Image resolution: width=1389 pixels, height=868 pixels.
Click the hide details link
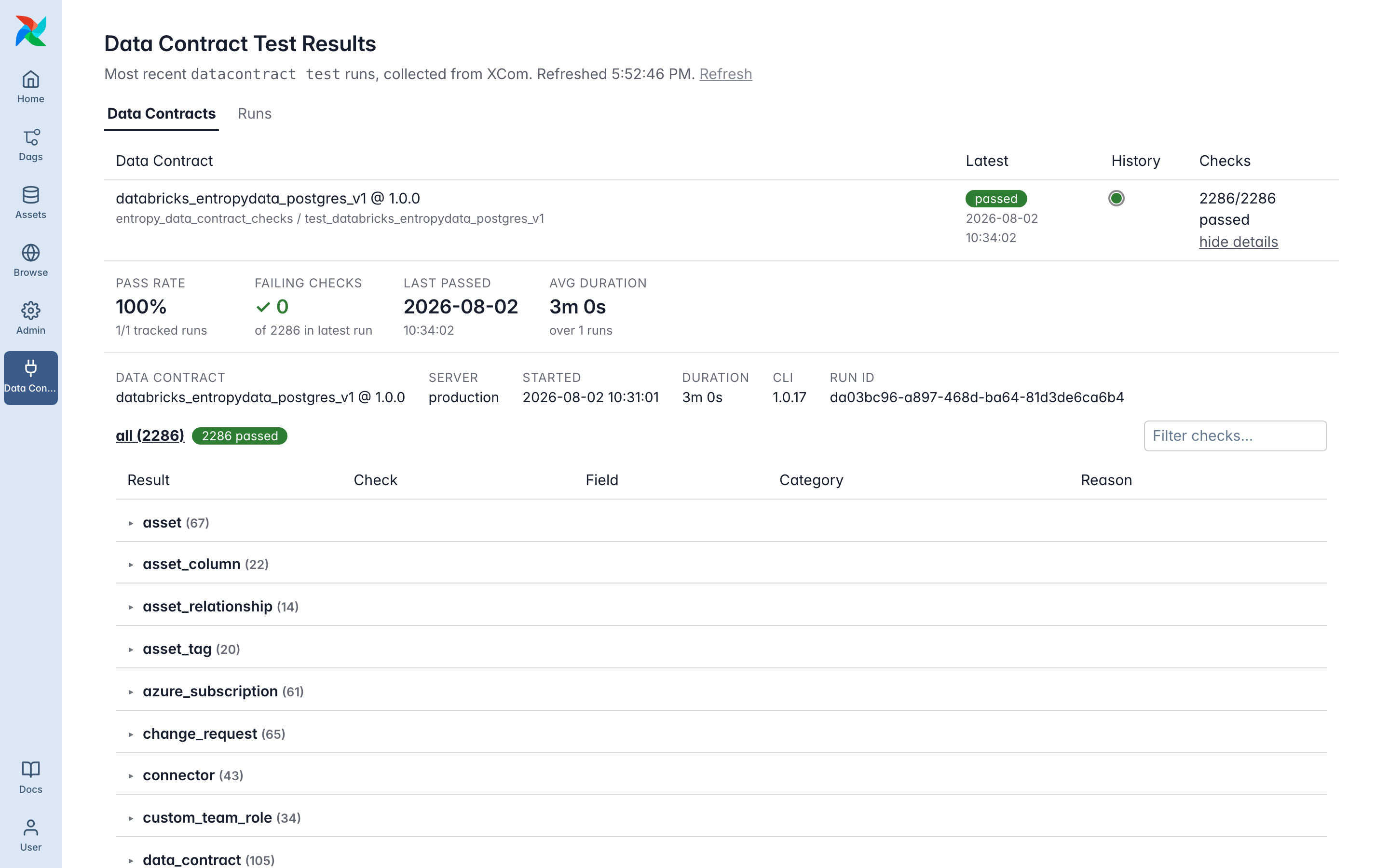click(x=1238, y=242)
